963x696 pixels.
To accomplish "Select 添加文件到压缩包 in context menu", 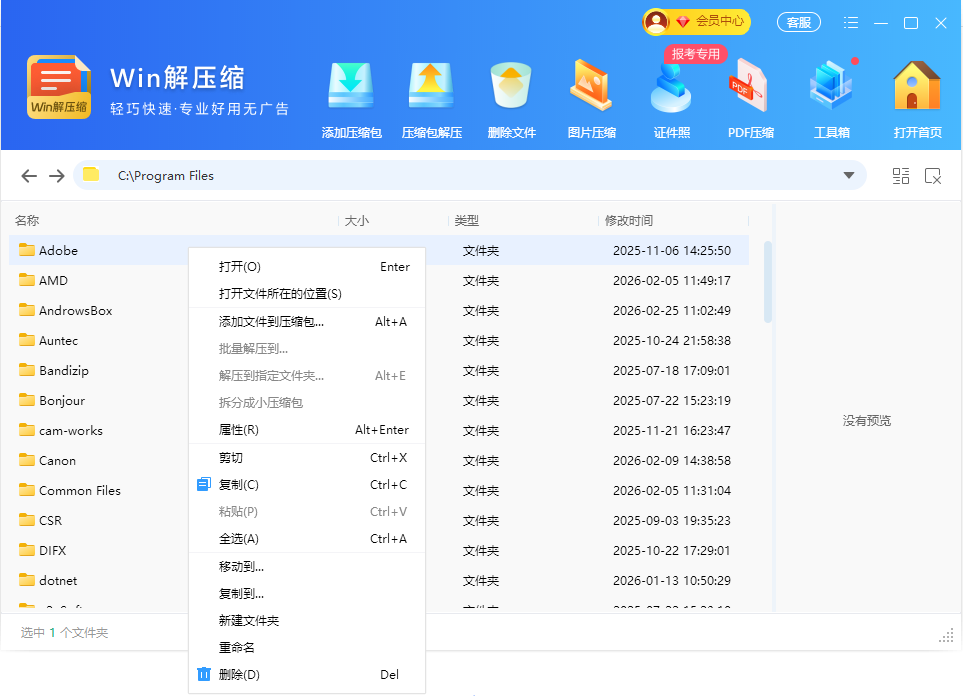I will tap(271, 322).
